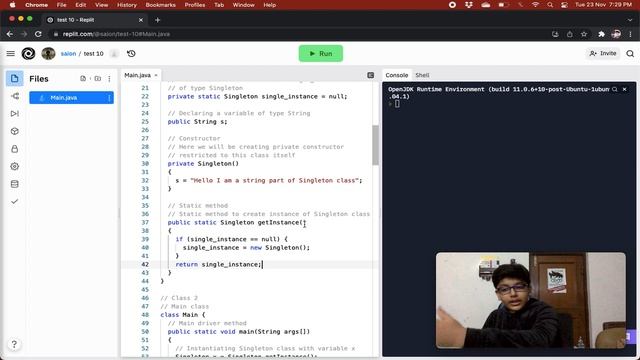Open the Files panel three-dot menu
Viewport: 640px width, 360px height.
coord(109,79)
